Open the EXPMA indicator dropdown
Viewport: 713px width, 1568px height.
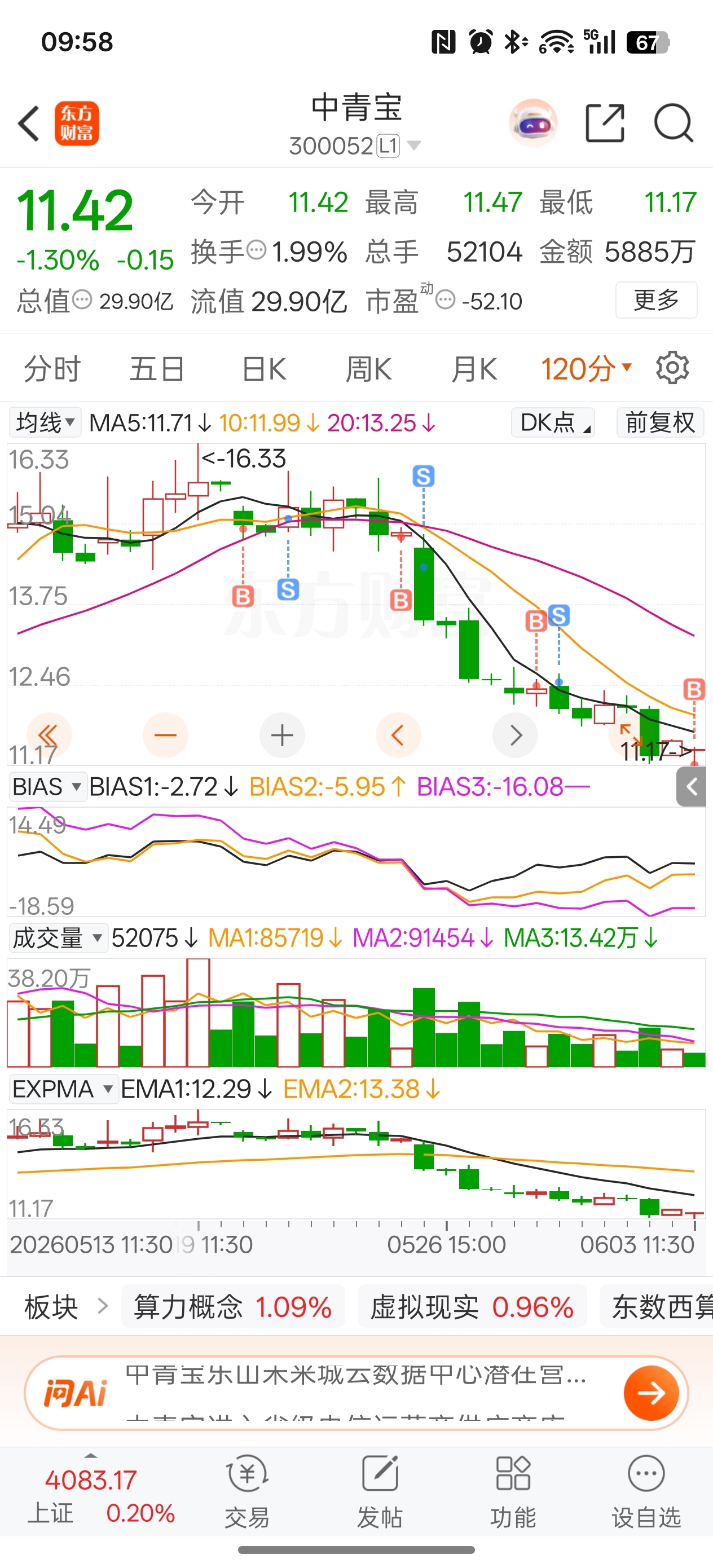coord(63,1089)
